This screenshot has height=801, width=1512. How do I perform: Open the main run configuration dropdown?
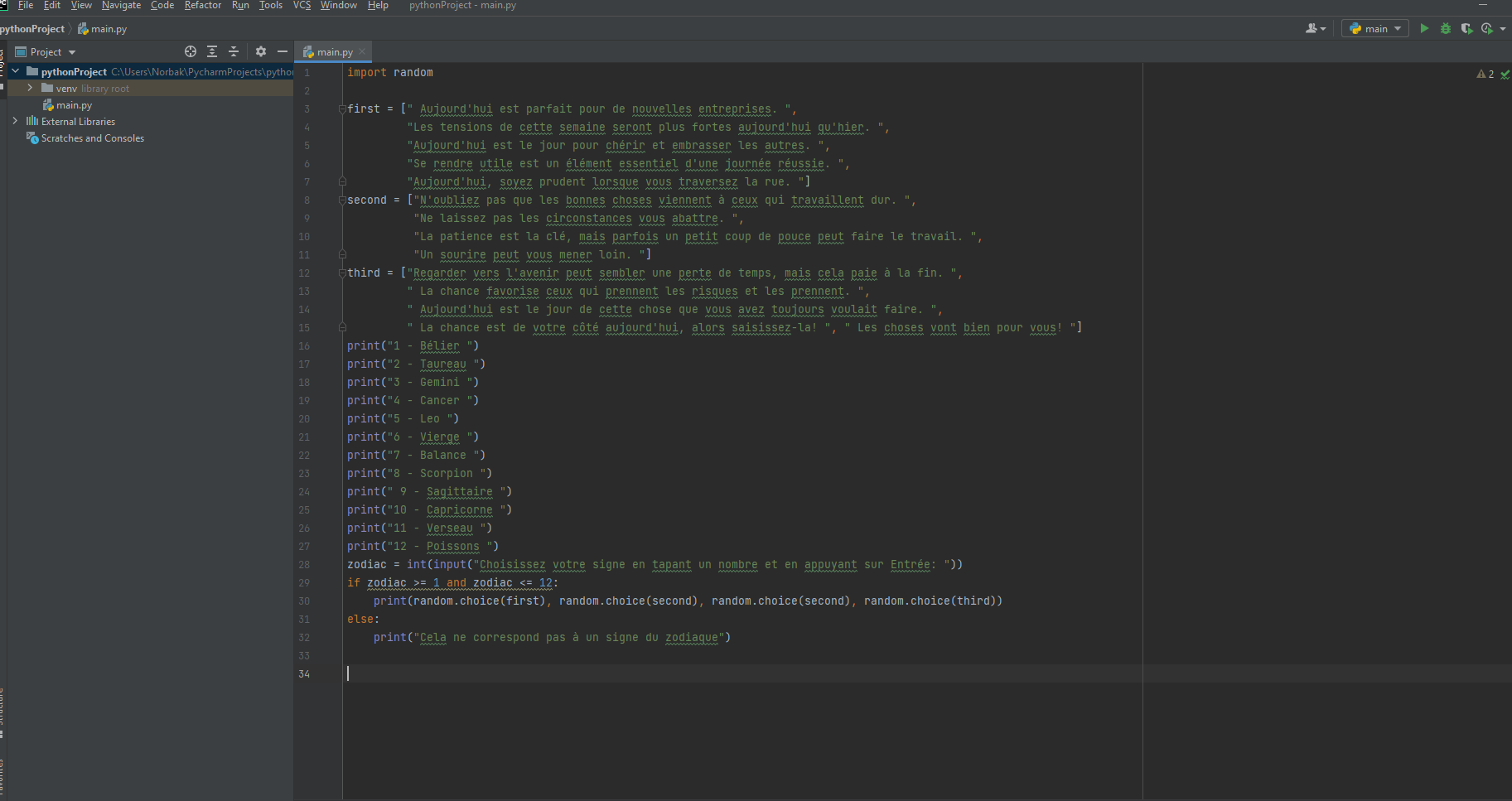[1375, 28]
